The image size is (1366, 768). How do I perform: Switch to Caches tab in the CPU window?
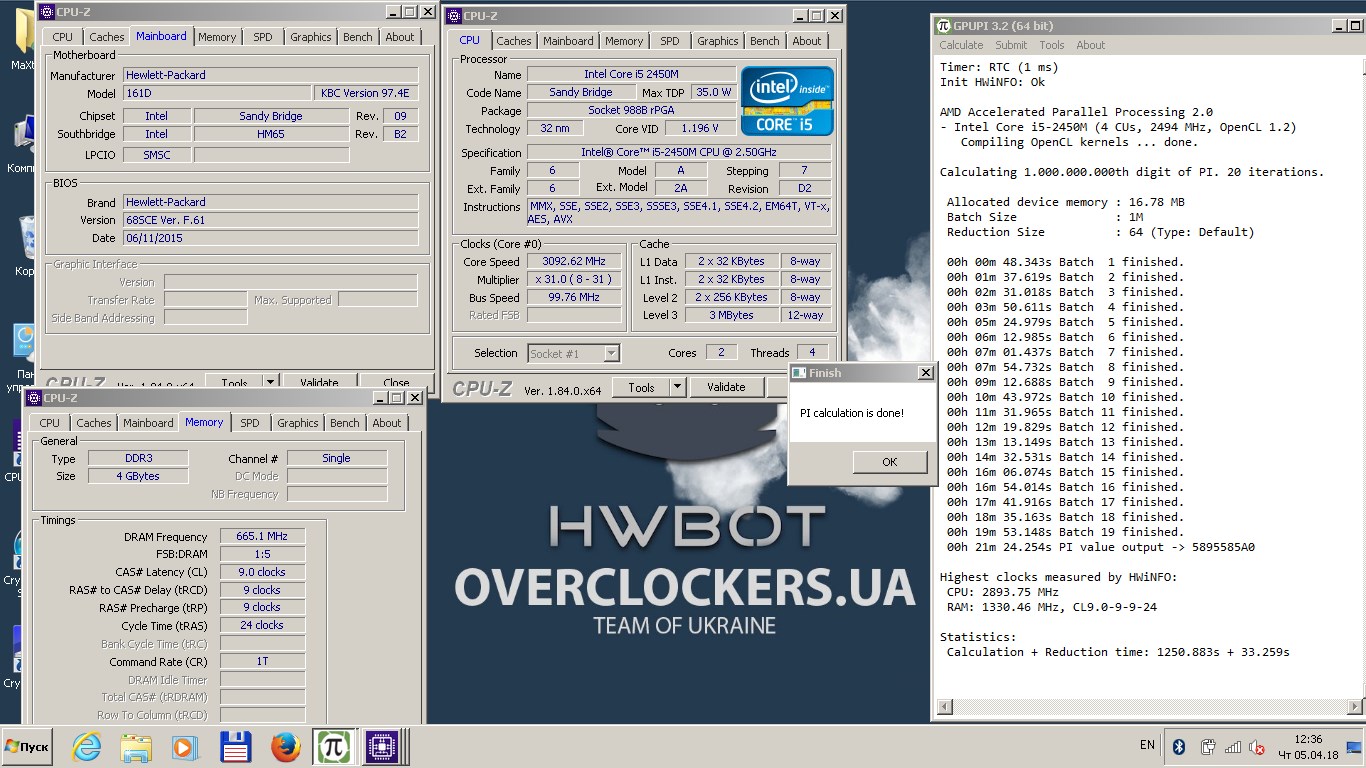click(514, 41)
